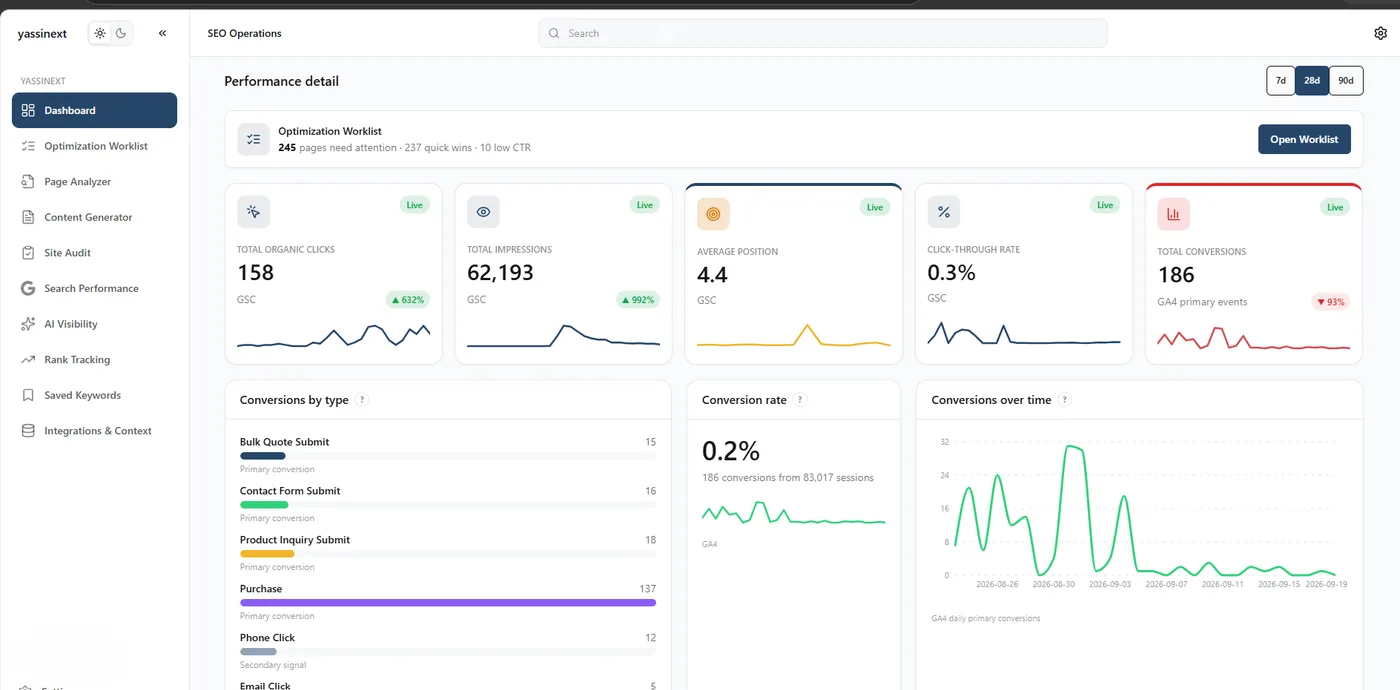Viewport: 1400px width, 690px height.
Task: Click the Google G icon for Search Performance
Action: [x=28, y=288]
